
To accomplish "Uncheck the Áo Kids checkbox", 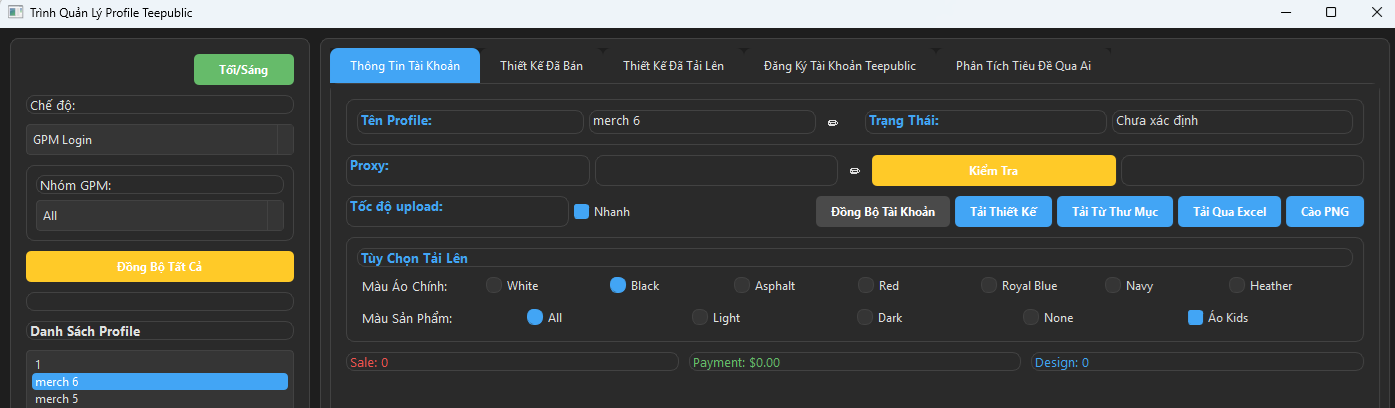I will [1195, 318].
